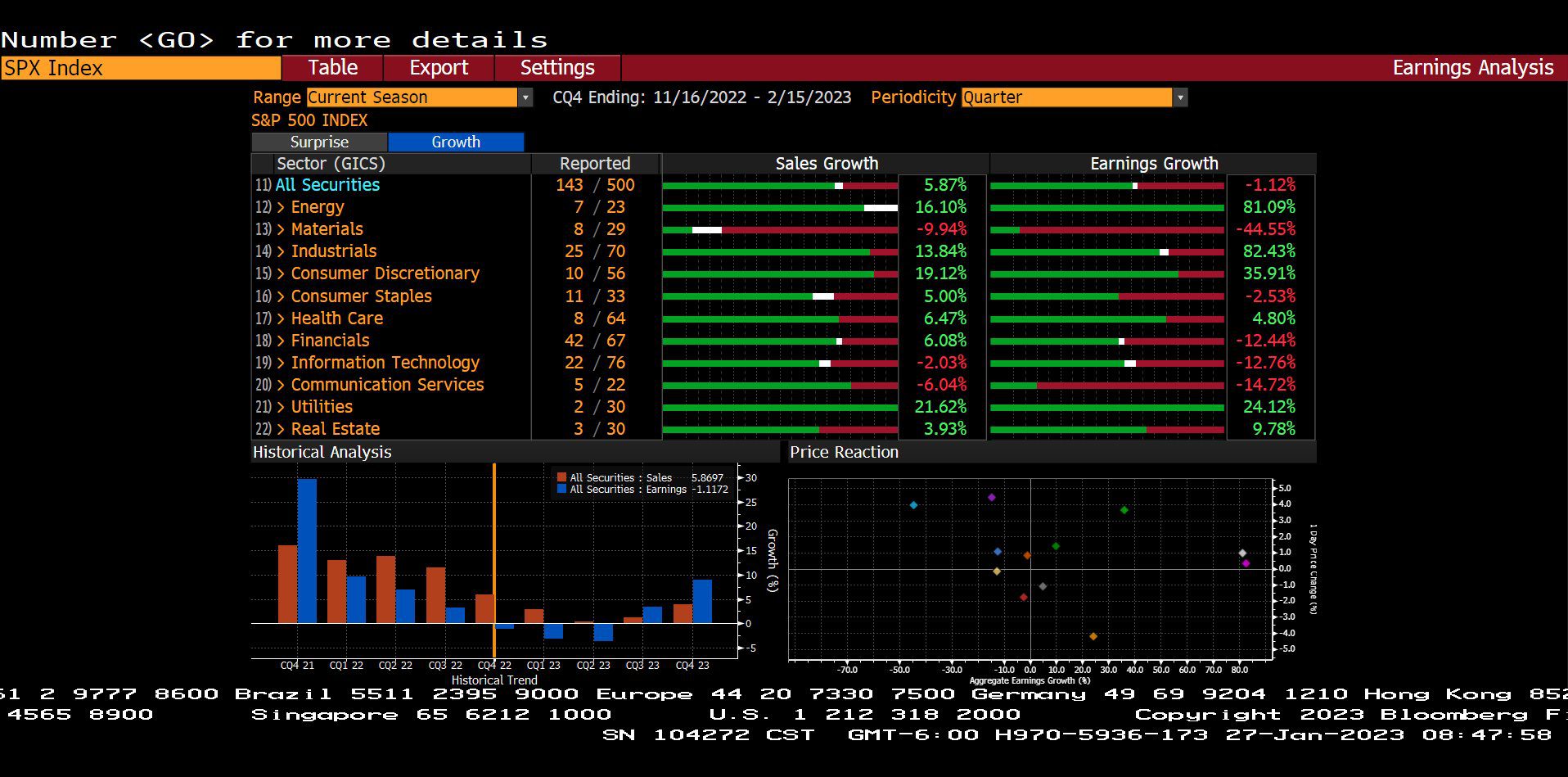Screen dimensions: 1568x777
Task: Click the CQ4 21 blue earnings bar
Action: (x=307, y=551)
